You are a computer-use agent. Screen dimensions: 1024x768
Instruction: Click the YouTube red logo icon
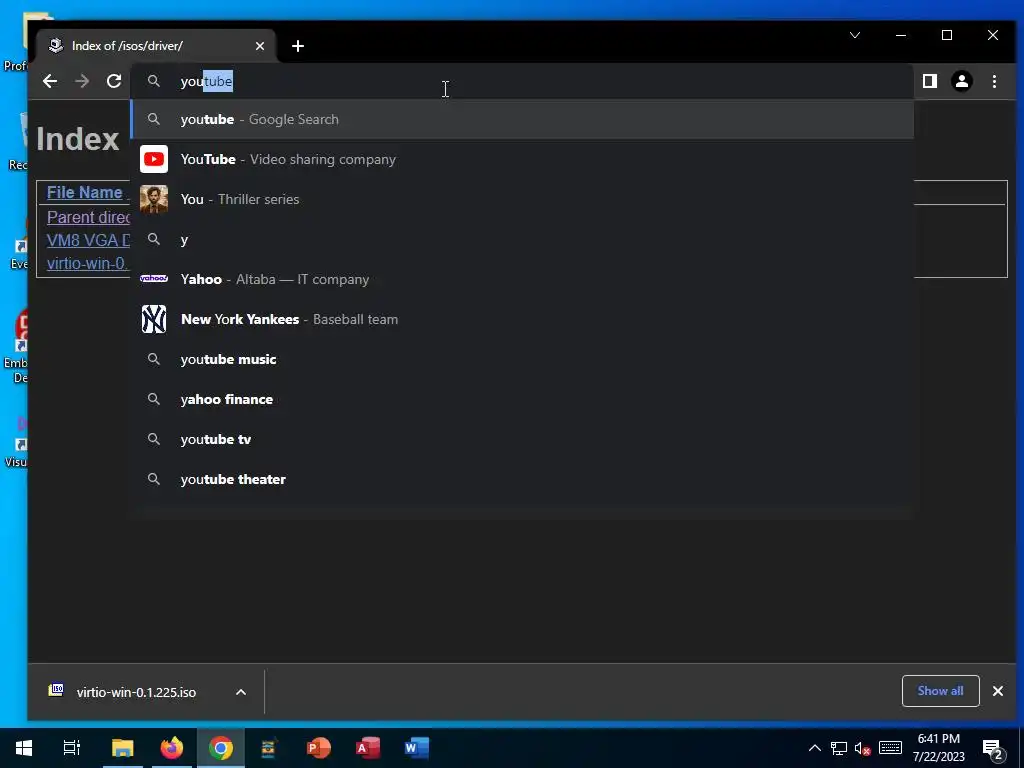tap(154, 159)
